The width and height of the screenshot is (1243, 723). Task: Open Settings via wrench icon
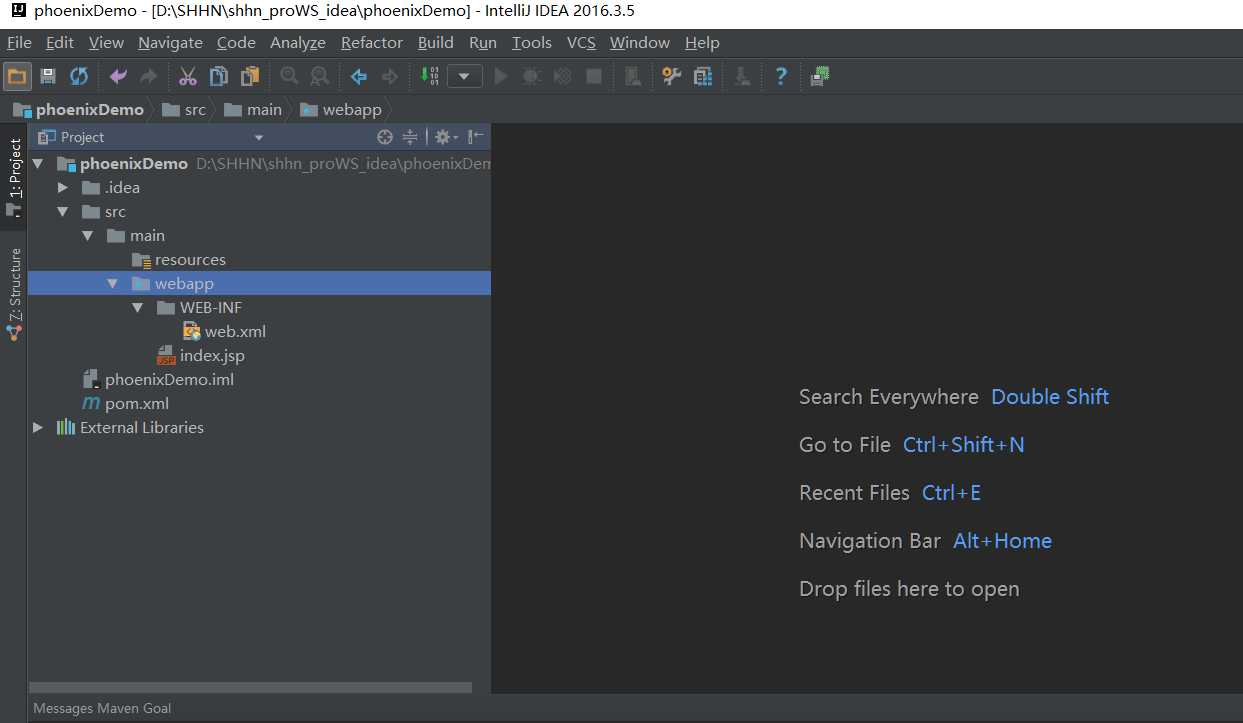click(x=672, y=76)
